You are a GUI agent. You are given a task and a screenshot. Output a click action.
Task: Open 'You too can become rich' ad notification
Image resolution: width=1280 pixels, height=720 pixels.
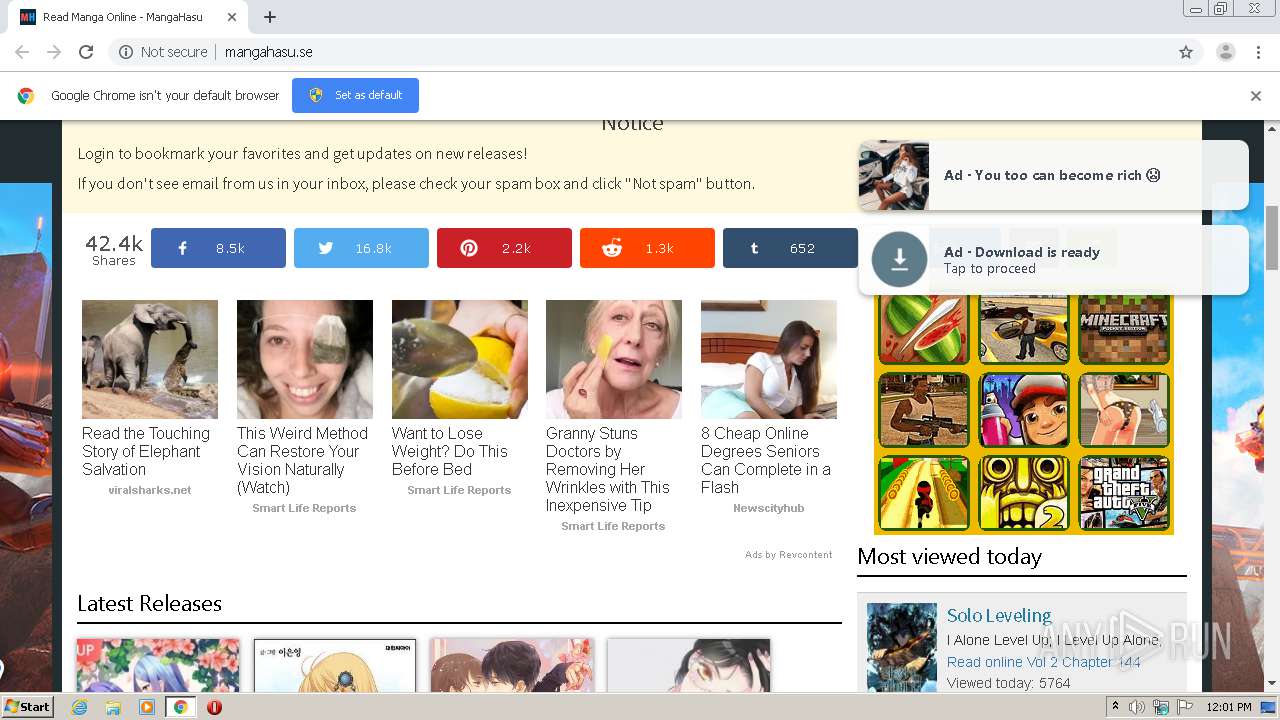[x=1053, y=175]
